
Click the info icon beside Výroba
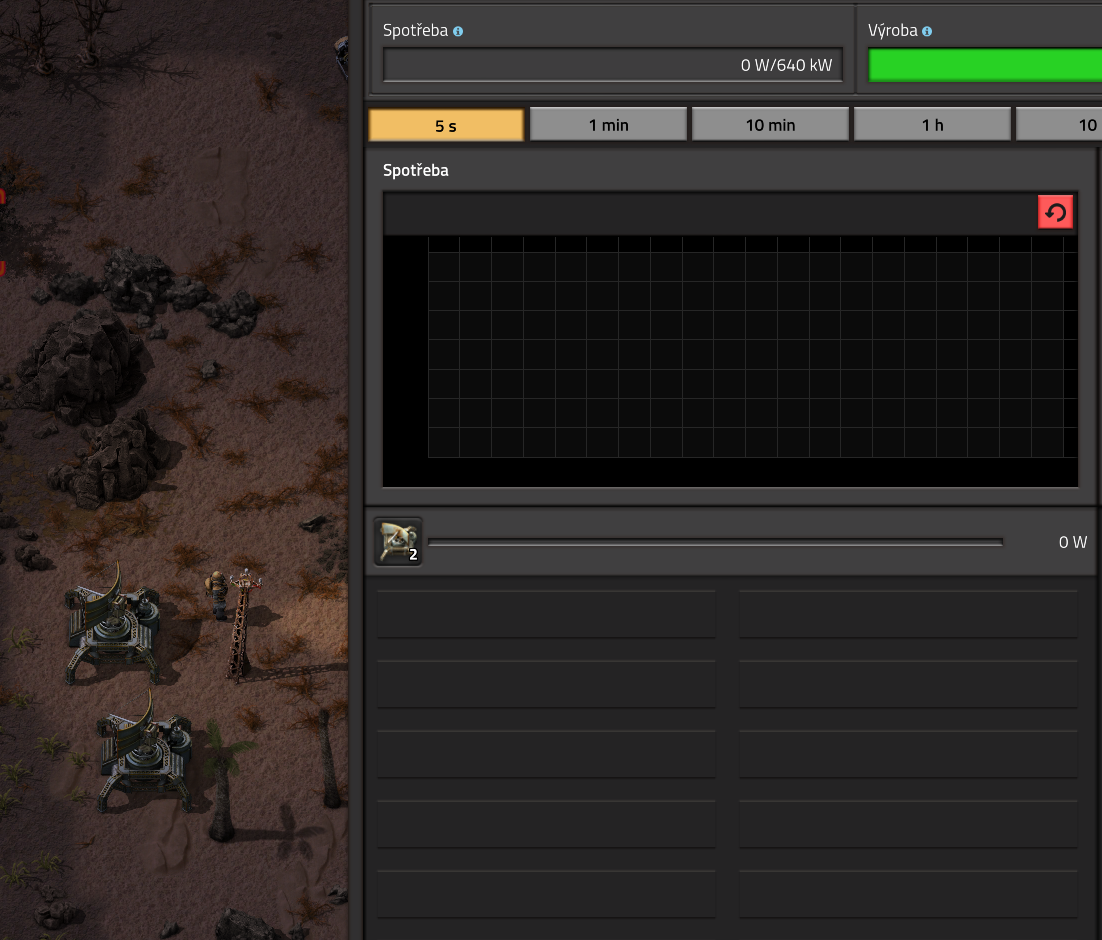[x=927, y=31]
